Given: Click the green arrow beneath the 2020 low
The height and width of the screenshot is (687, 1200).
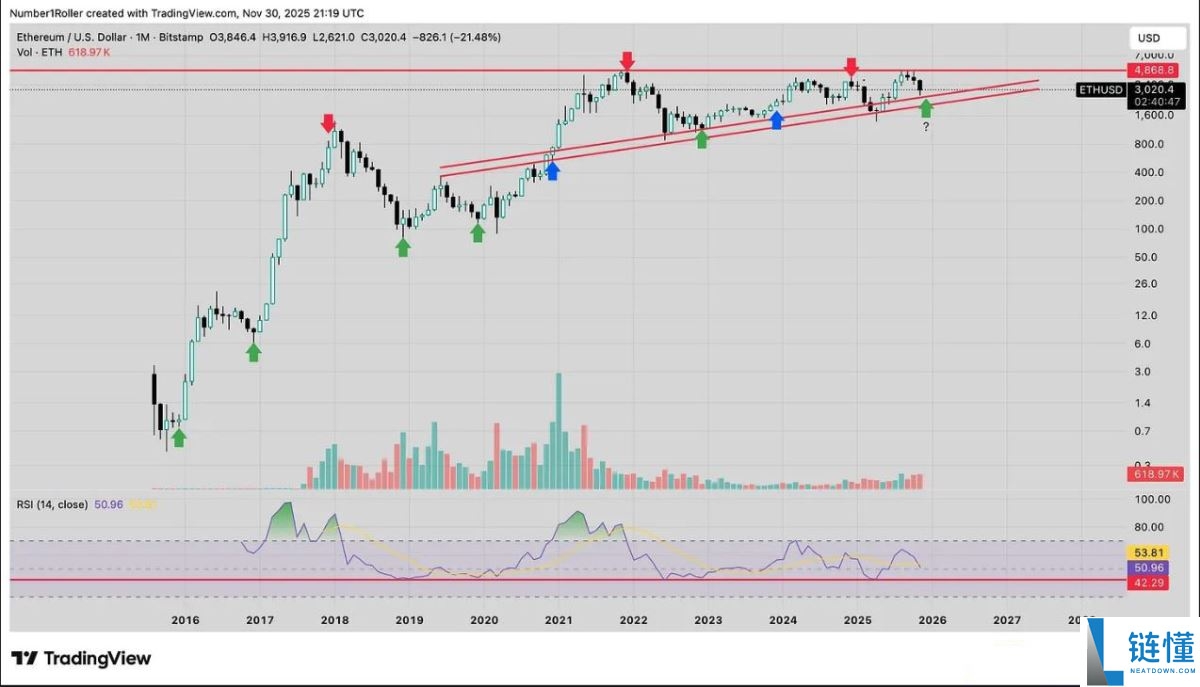Looking at the screenshot, I should click(x=478, y=232).
